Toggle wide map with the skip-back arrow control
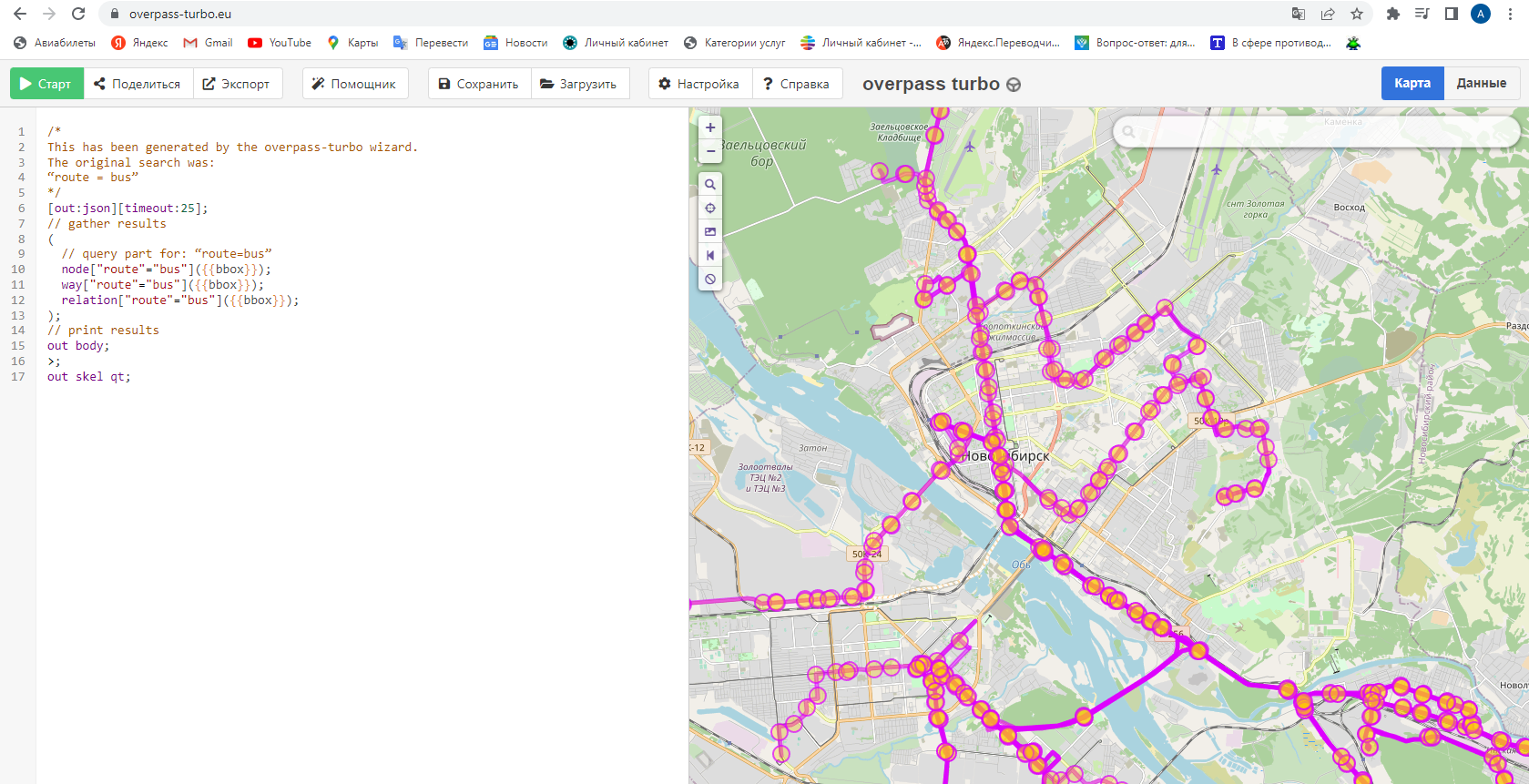1529x784 pixels. tap(710, 256)
